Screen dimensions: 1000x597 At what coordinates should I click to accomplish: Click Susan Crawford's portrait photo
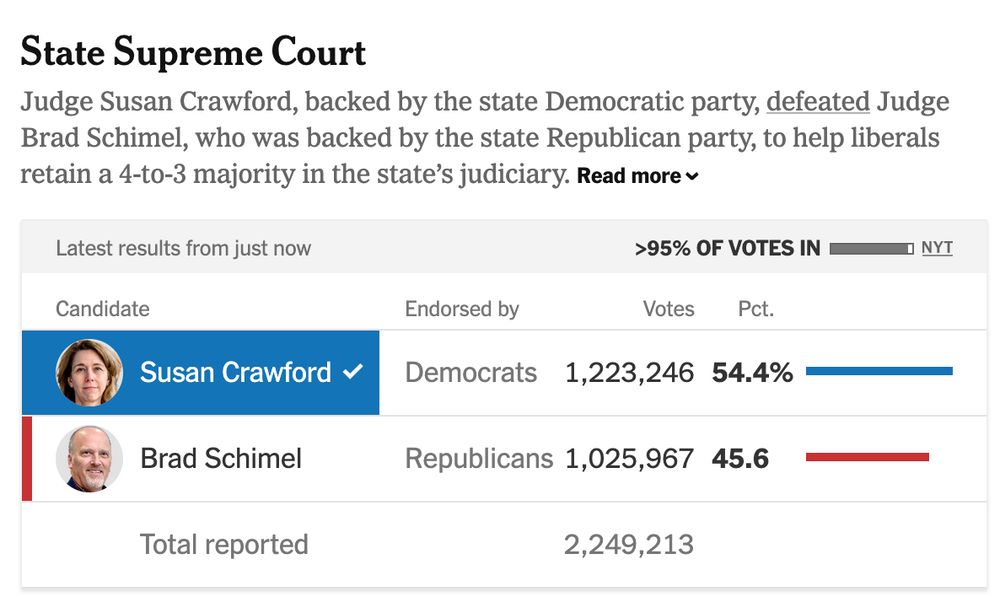[x=89, y=372]
